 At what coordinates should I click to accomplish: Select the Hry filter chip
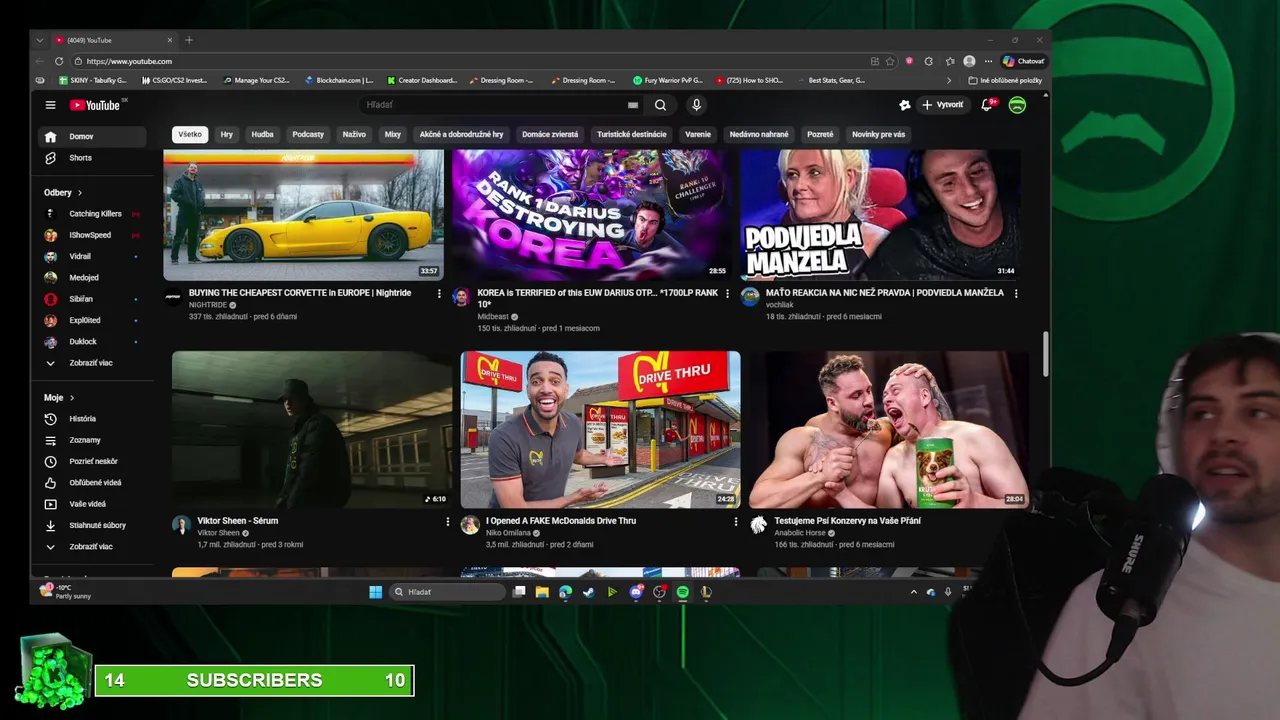click(x=227, y=134)
